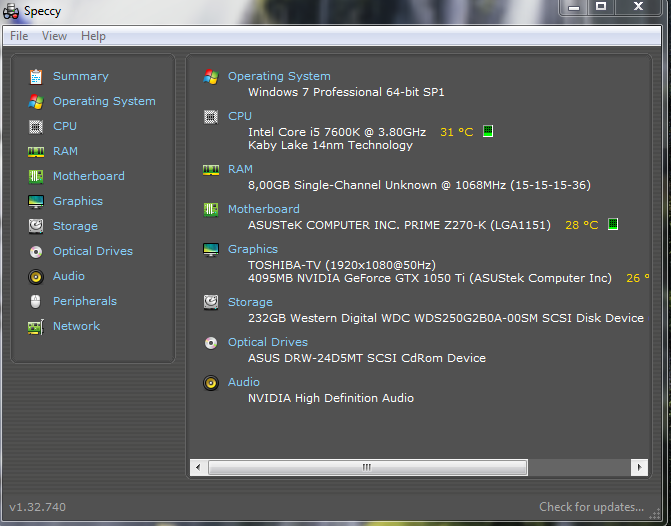This screenshot has height=526, width=671.
Task: Click the Optical Drives disc icon in summary panel
Action: (211, 343)
